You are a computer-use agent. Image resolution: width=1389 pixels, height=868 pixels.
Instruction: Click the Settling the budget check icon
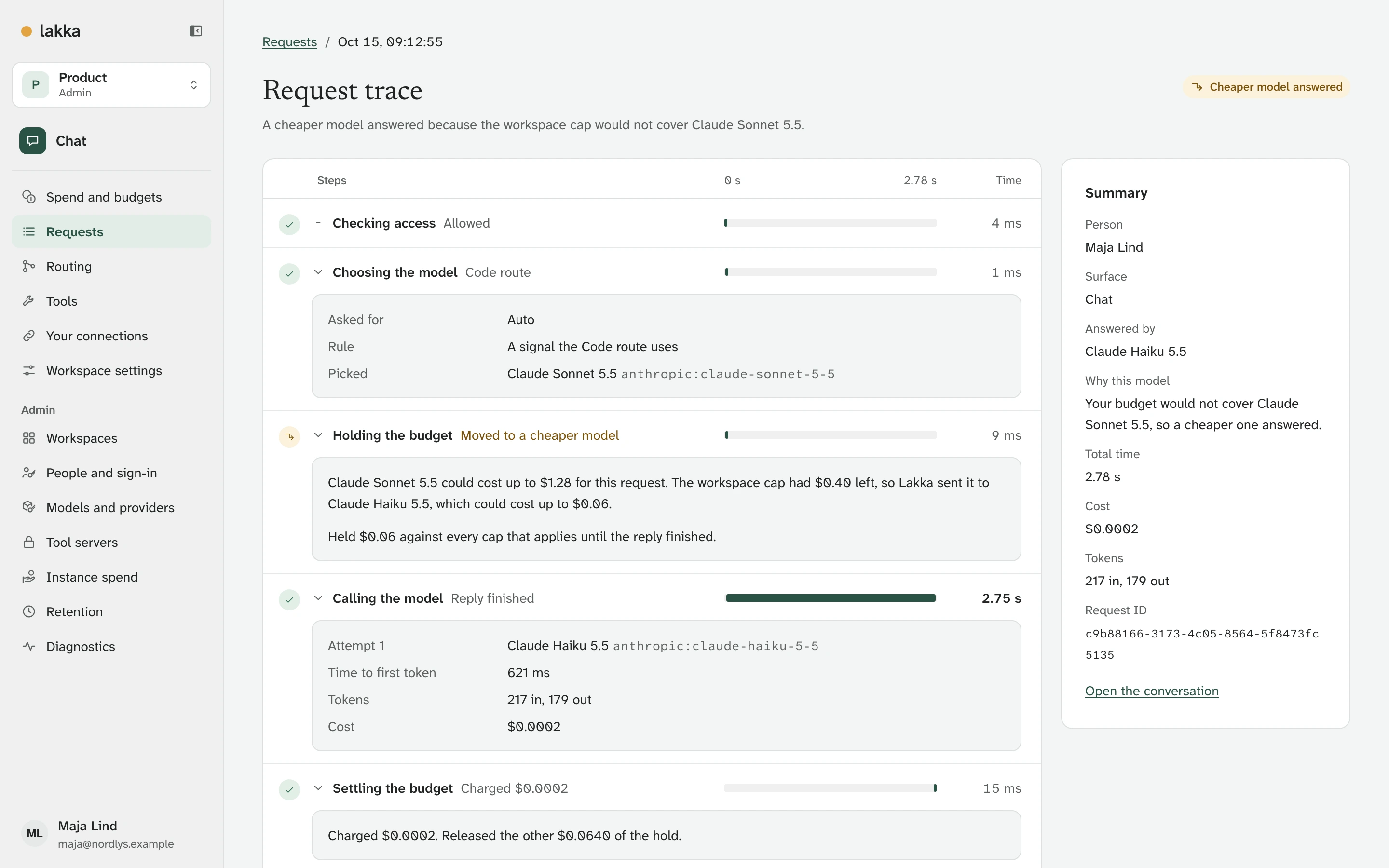(289, 789)
